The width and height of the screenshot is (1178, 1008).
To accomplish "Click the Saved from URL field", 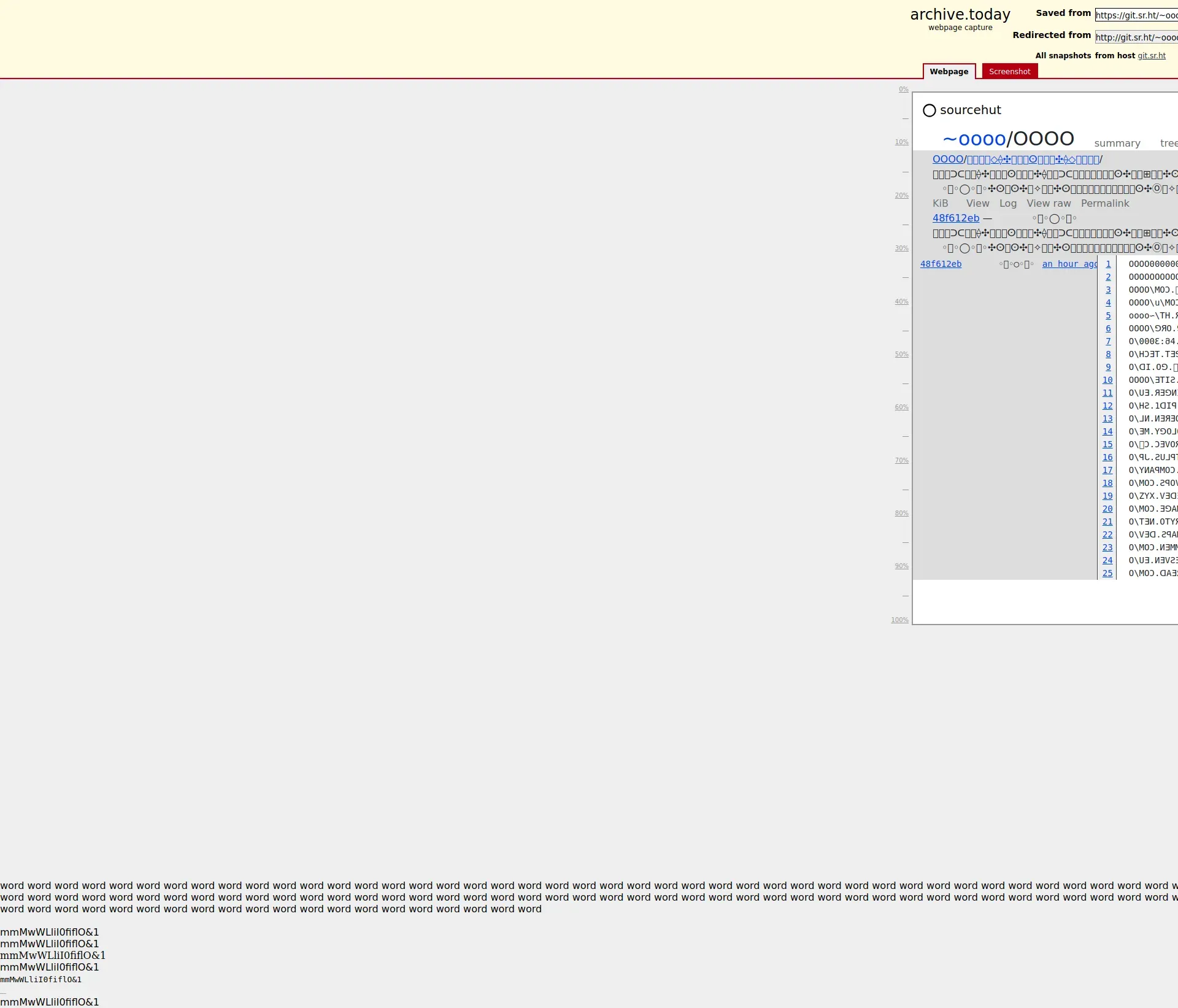I will [1136, 15].
